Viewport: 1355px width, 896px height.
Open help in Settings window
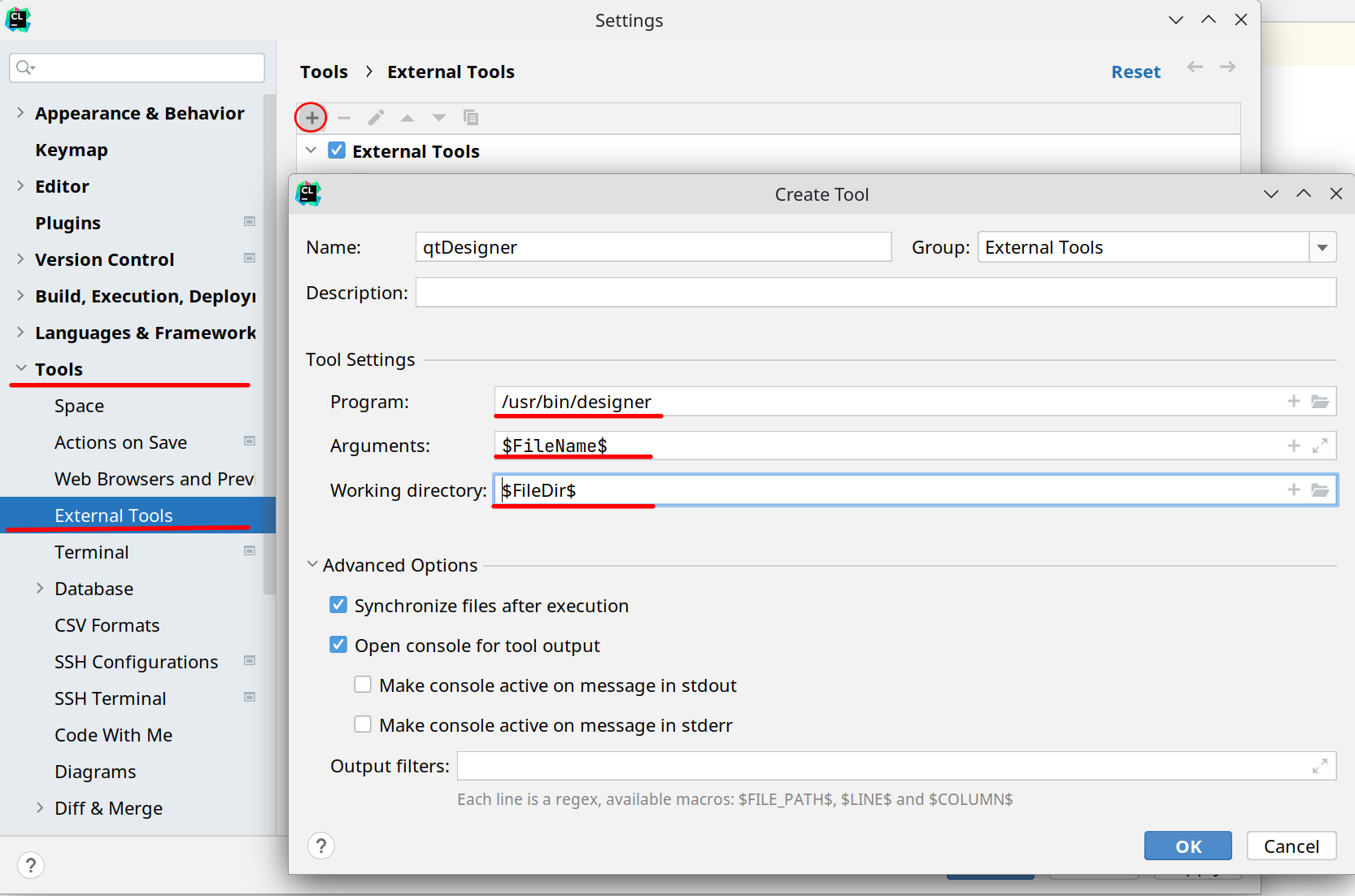(31, 865)
